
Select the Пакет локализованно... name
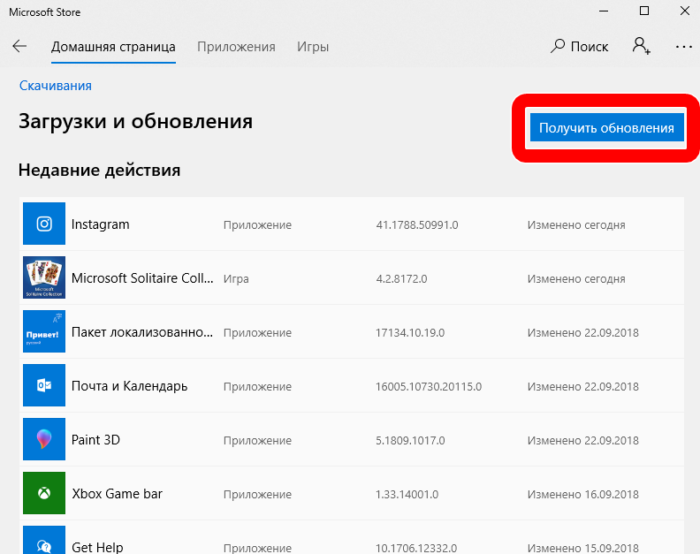click(142, 332)
